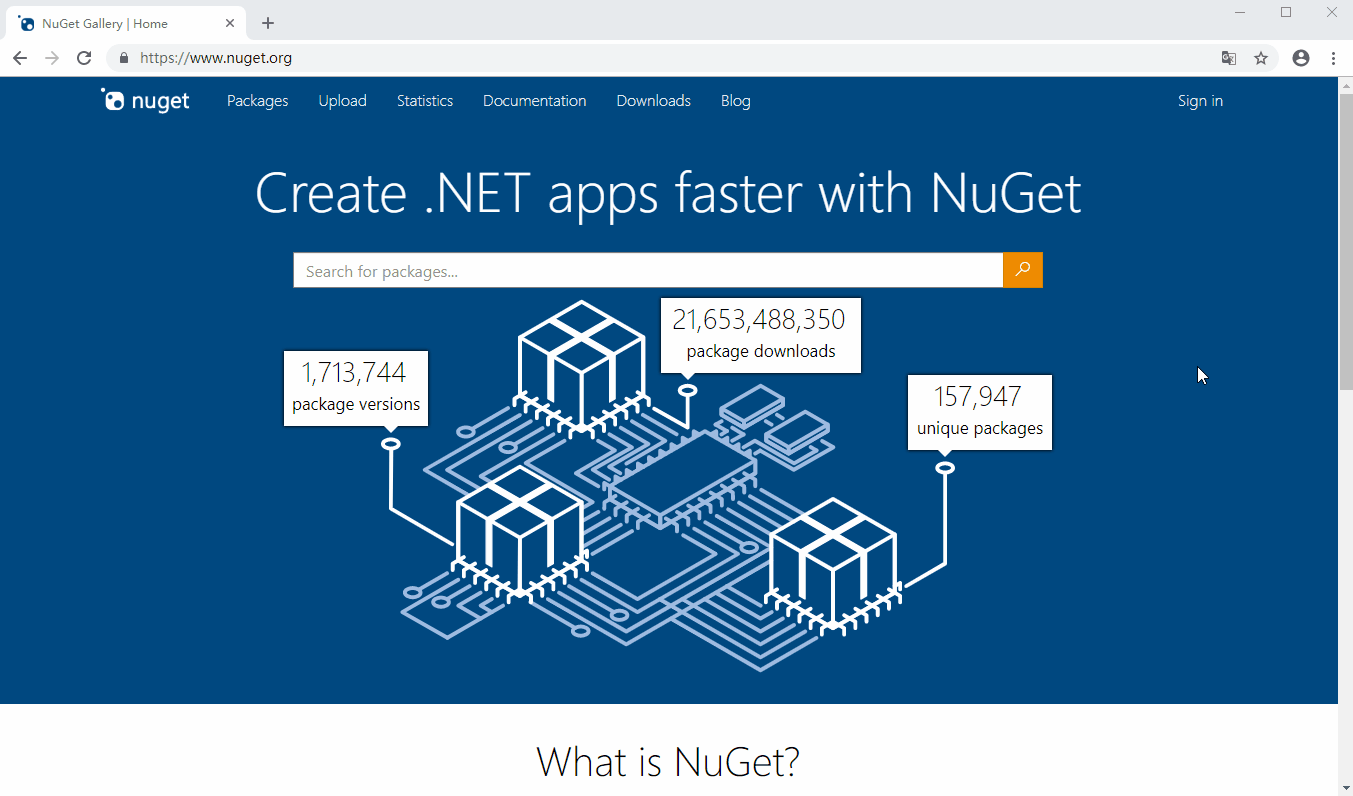Screen dimensions: 1353x796
Task: Open the translate page icon
Action: point(1229,58)
